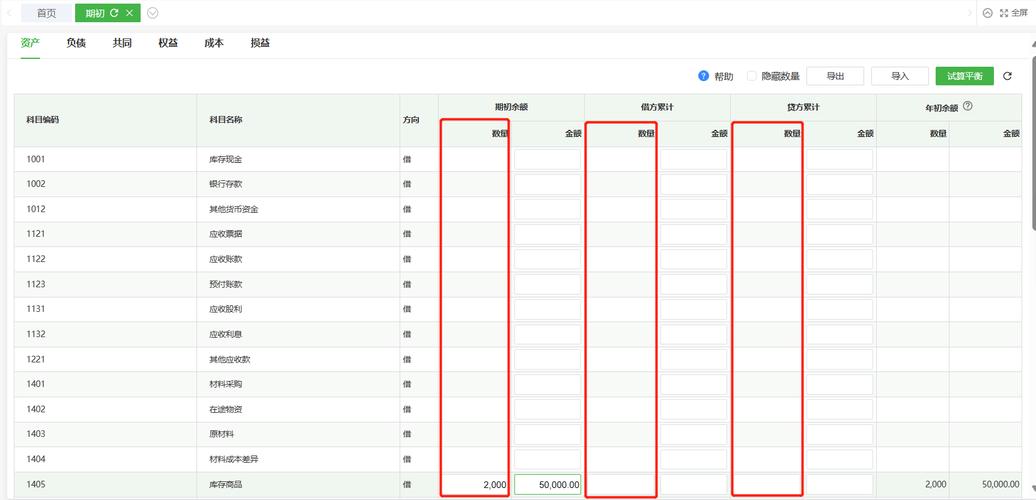Click the 期初余额 金额 field for 应收账款
1036x500 pixels.
tap(547, 260)
